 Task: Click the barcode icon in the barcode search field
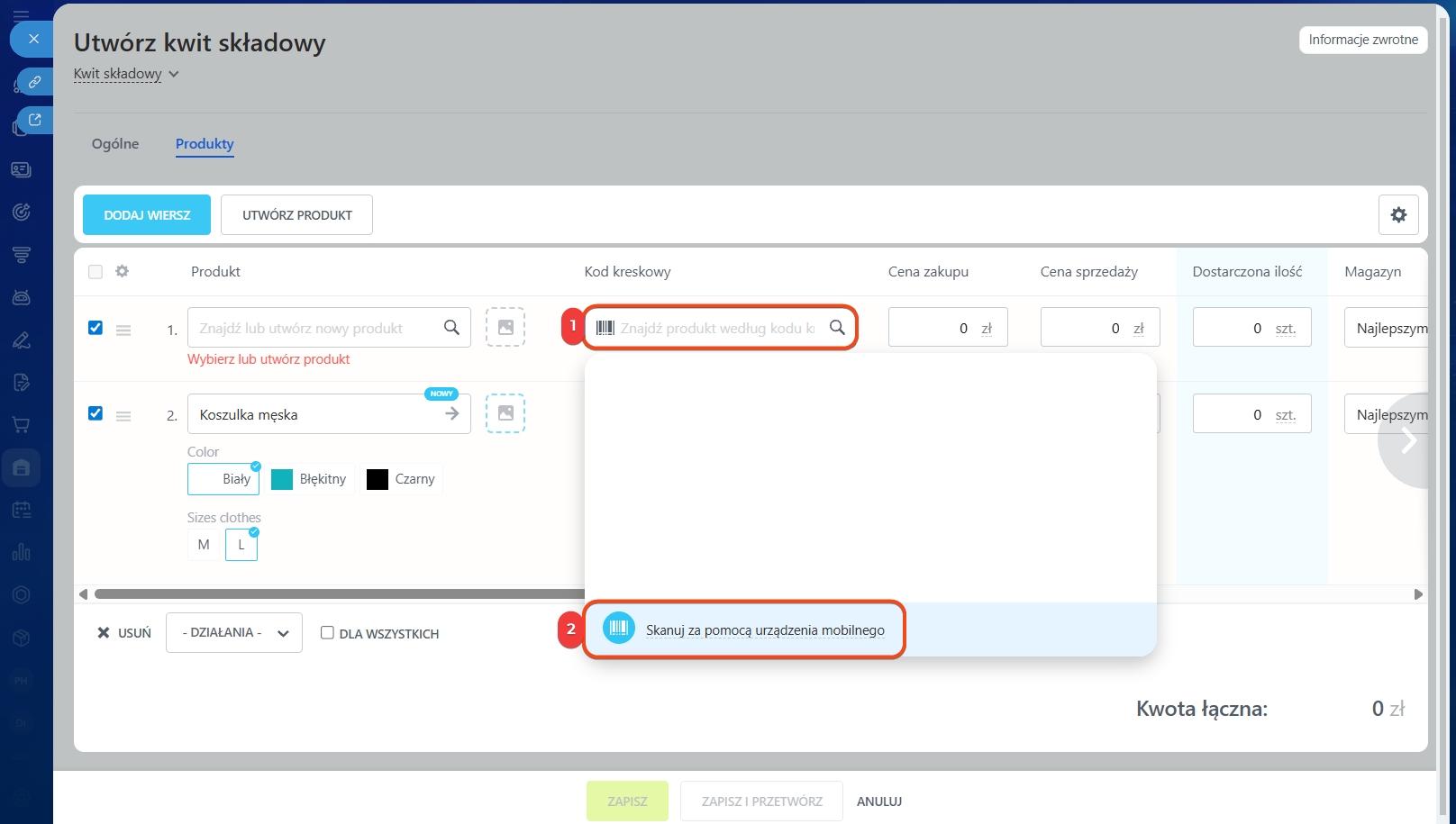(605, 328)
